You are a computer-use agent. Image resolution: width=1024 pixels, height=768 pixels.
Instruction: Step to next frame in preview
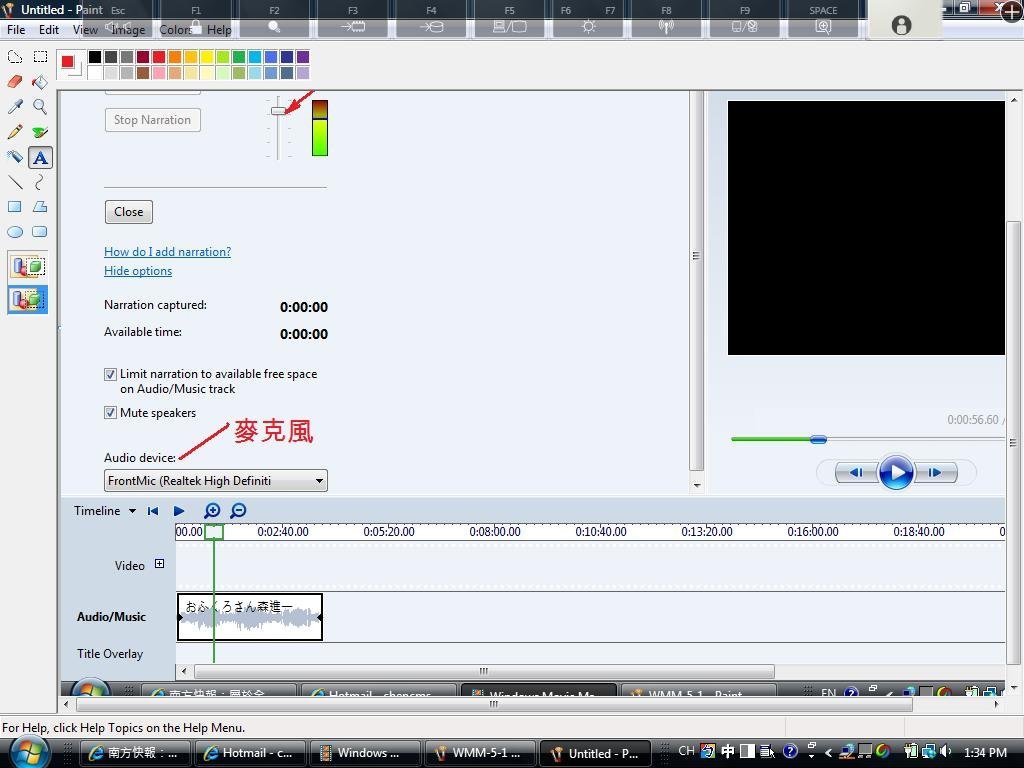[935, 472]
